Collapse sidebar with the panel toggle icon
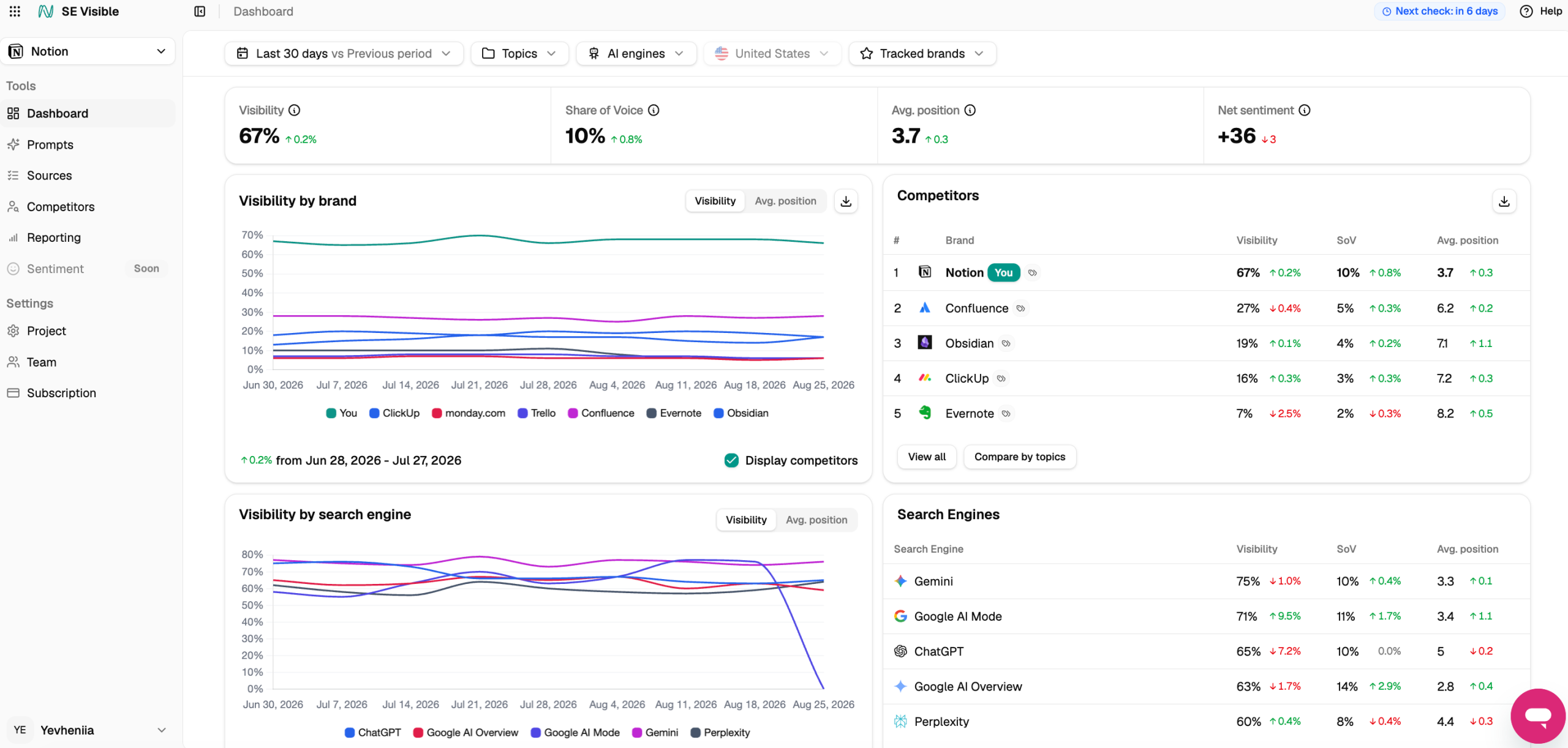 [200, 11]
